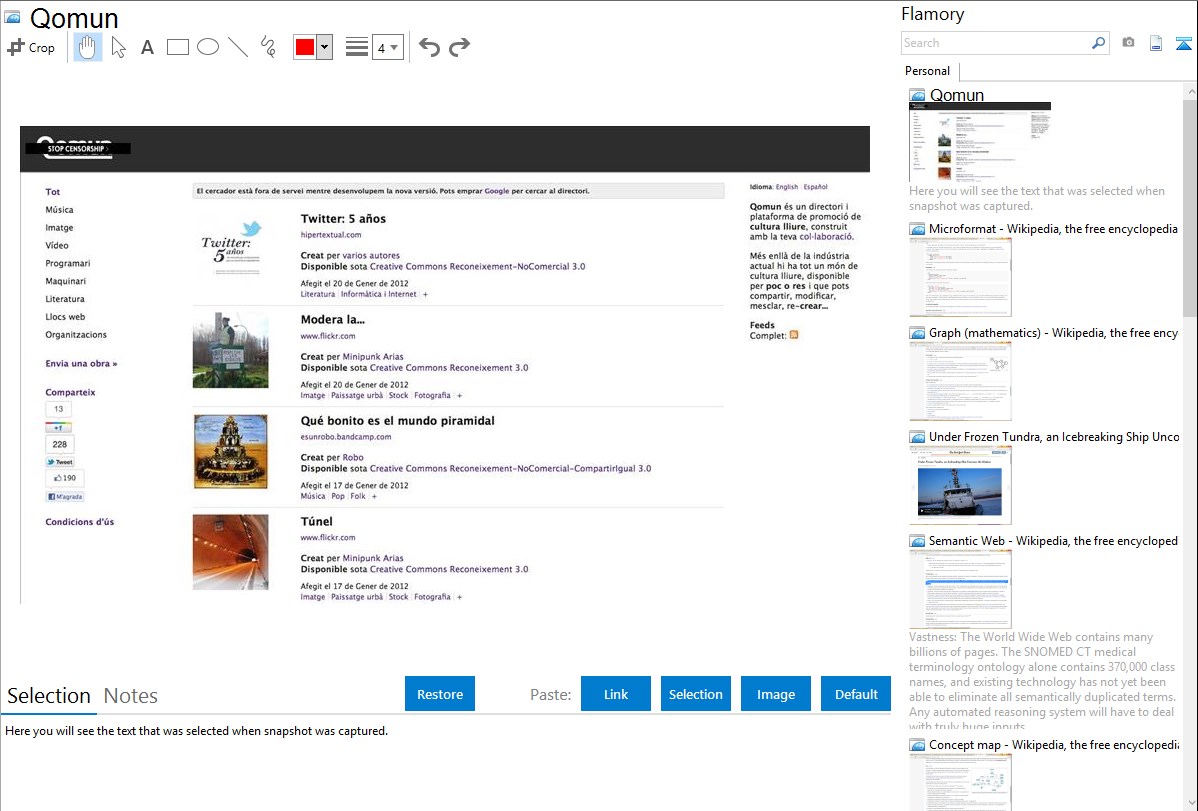Click the icon beside Under Frozen Tundra entry
This screenshot has width=1198, height=811.
[917, 437]
